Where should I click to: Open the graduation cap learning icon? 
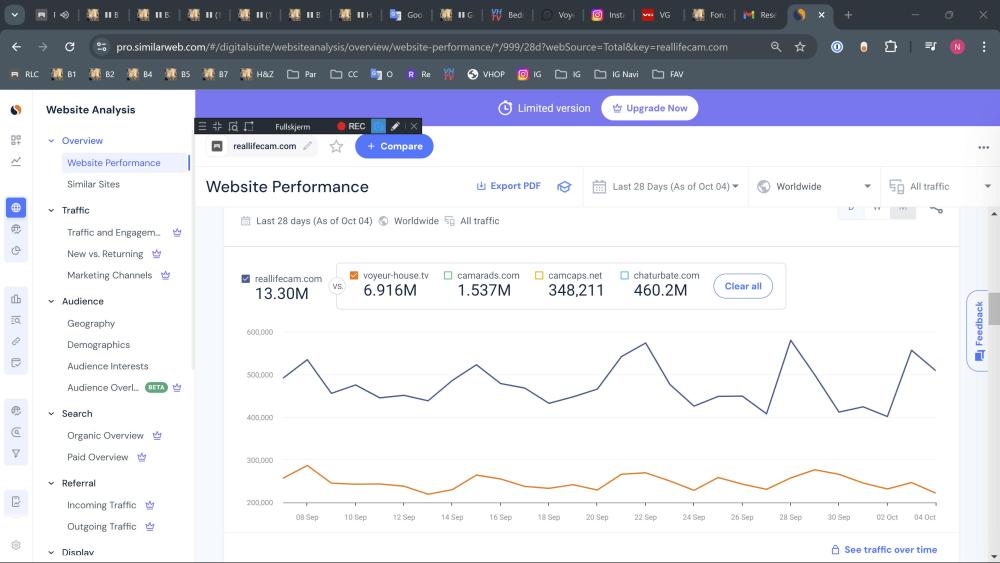(x=564, y=186)
